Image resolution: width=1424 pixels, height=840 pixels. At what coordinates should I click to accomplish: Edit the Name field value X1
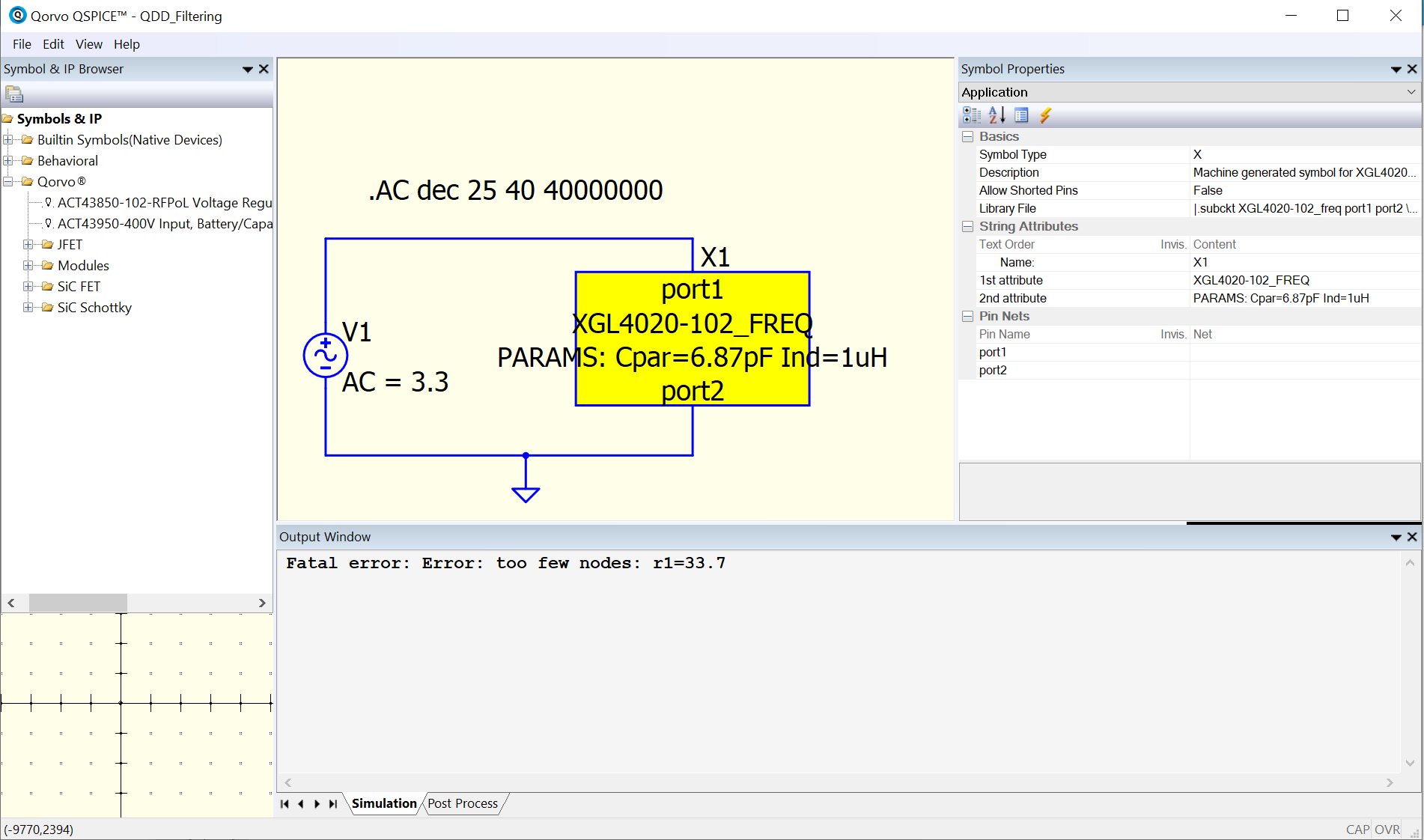(1305, 263)
